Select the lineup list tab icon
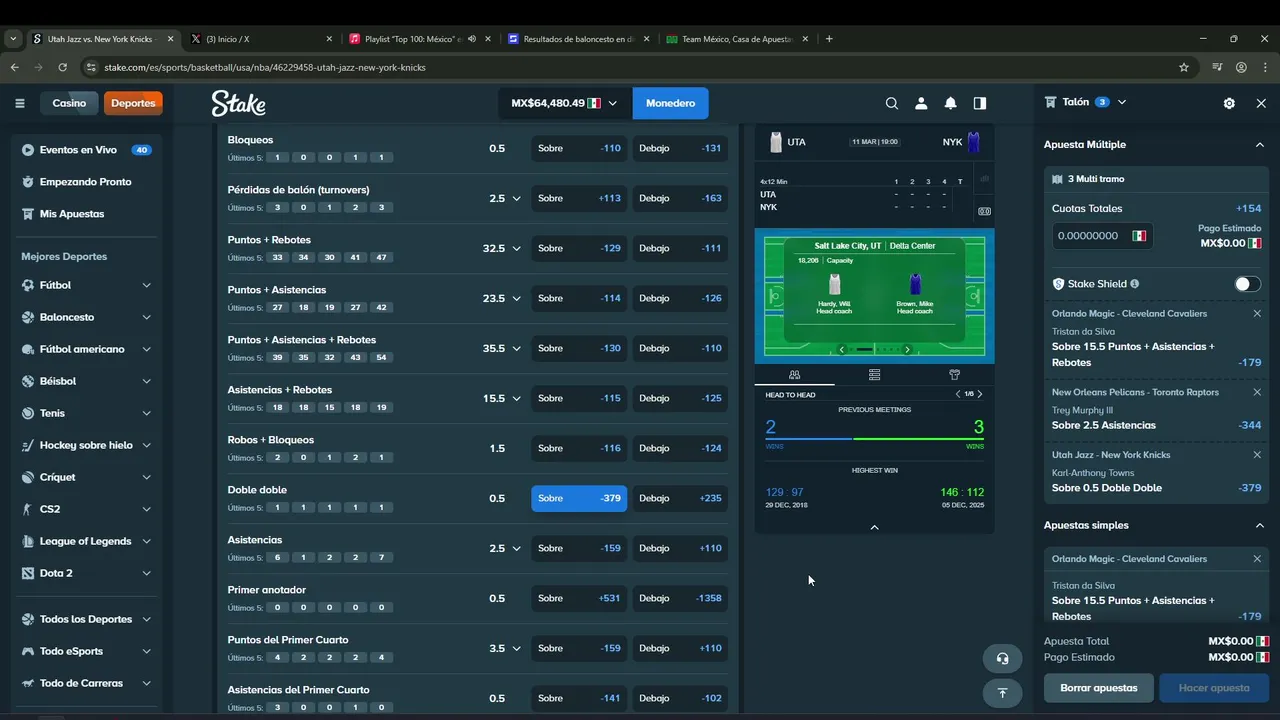Screen dimensions: 1280x720 coord(874,375)
